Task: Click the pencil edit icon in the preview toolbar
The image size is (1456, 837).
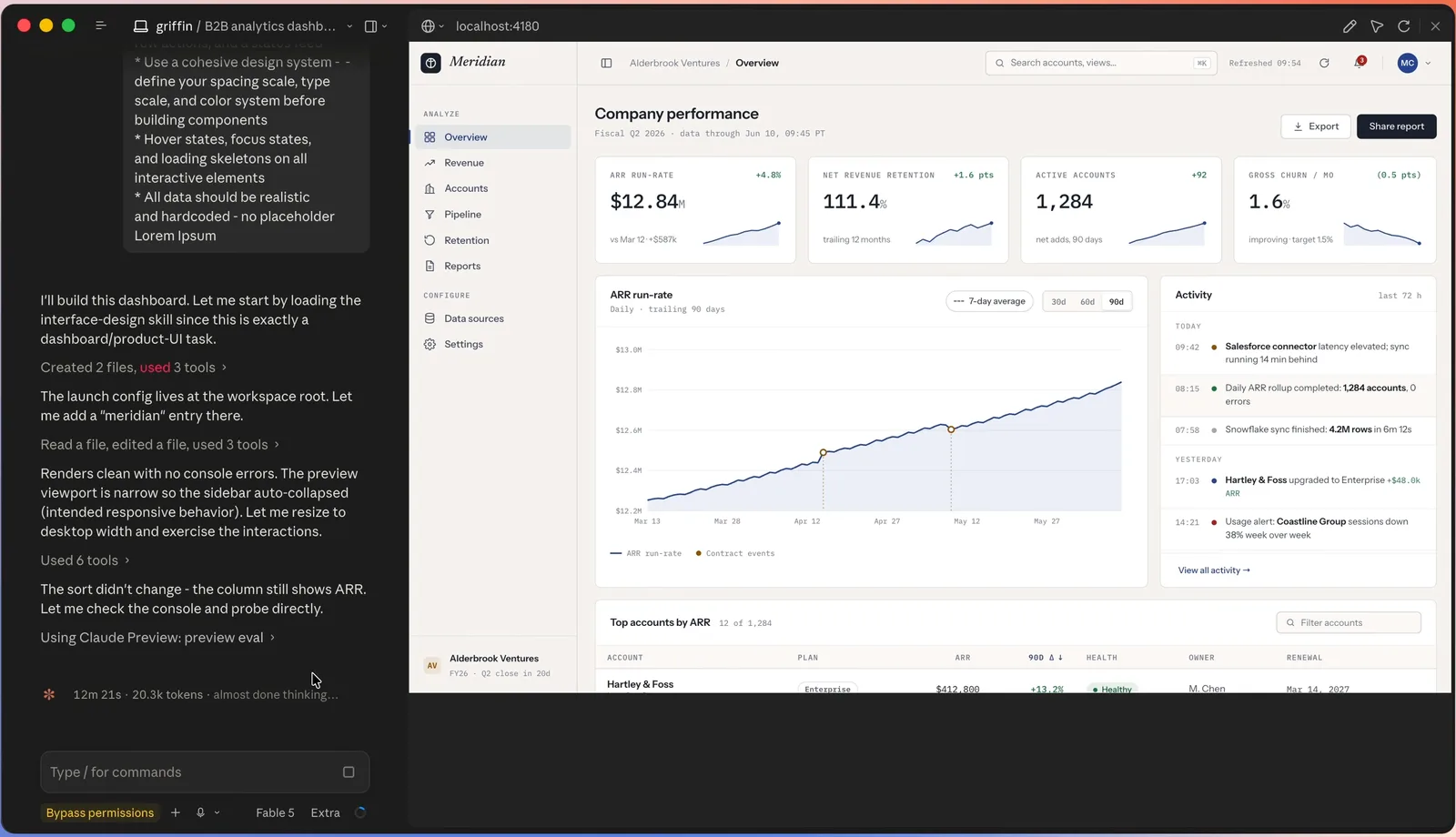Action: 1350,26
